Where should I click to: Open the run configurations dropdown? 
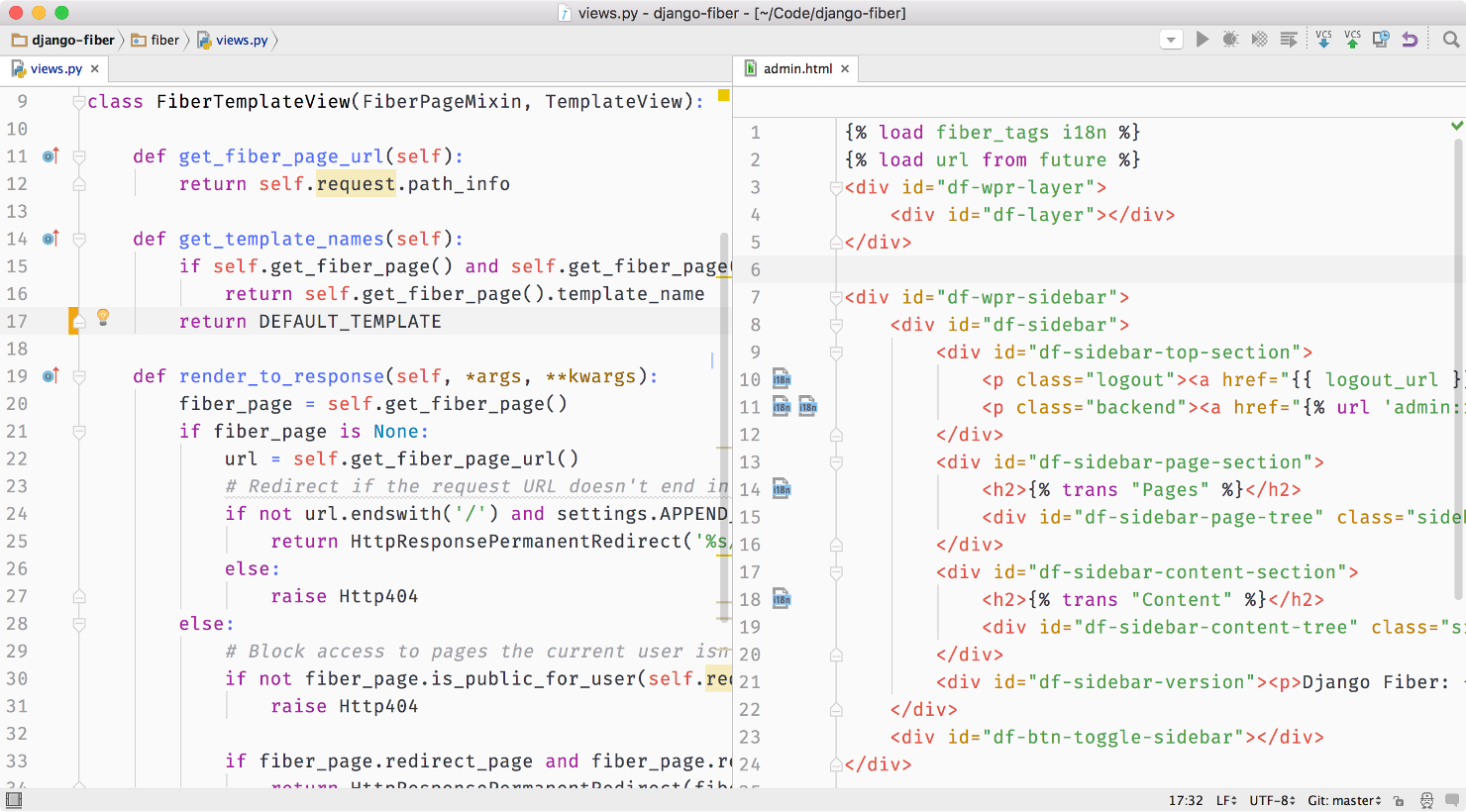(1171, 39)
